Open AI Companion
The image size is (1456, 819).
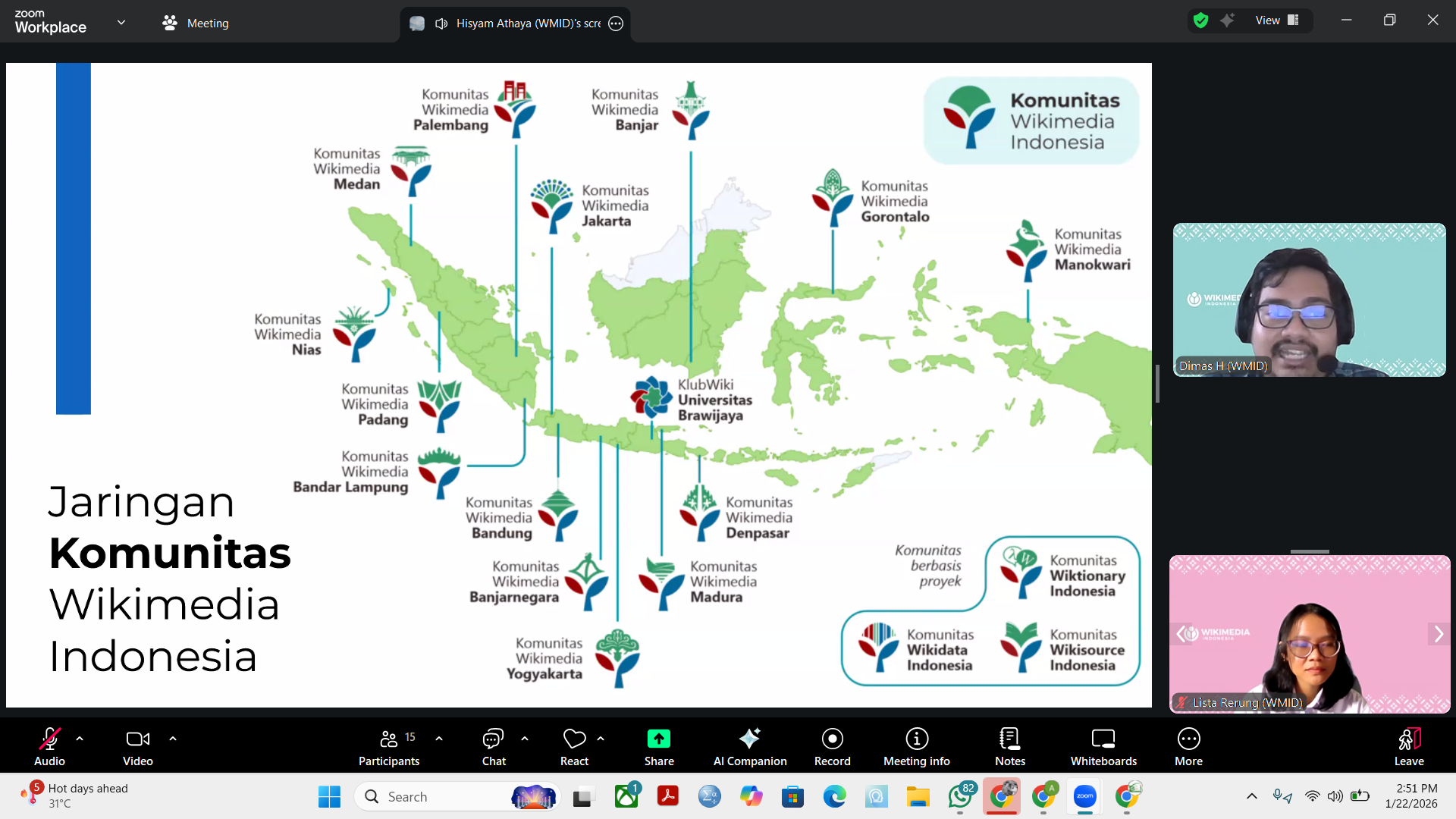click(x=749, y=745)
